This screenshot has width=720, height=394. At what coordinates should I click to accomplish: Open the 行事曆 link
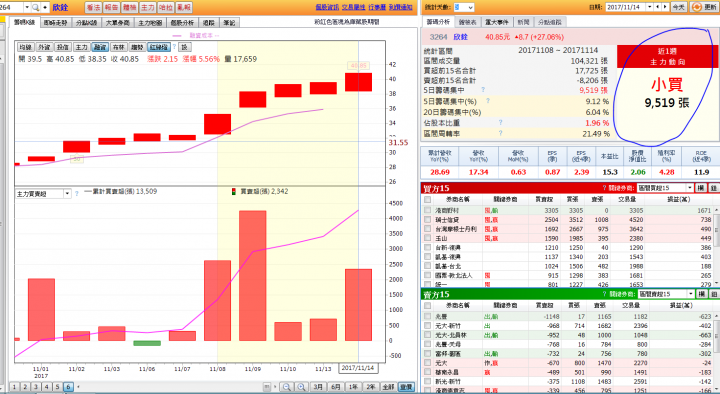click(x=377, y=7)
